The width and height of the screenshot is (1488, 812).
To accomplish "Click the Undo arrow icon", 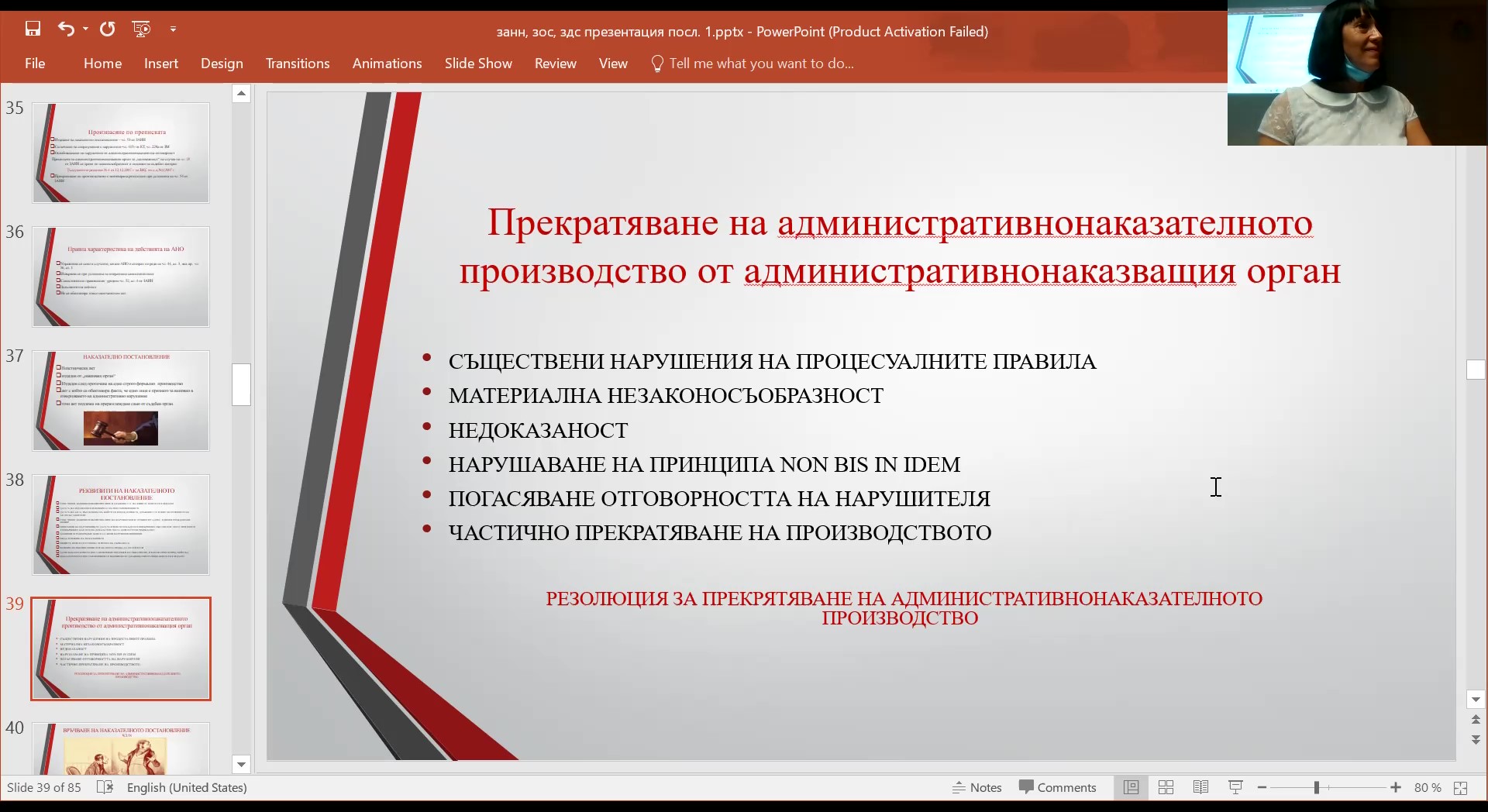I will [65, 29].
